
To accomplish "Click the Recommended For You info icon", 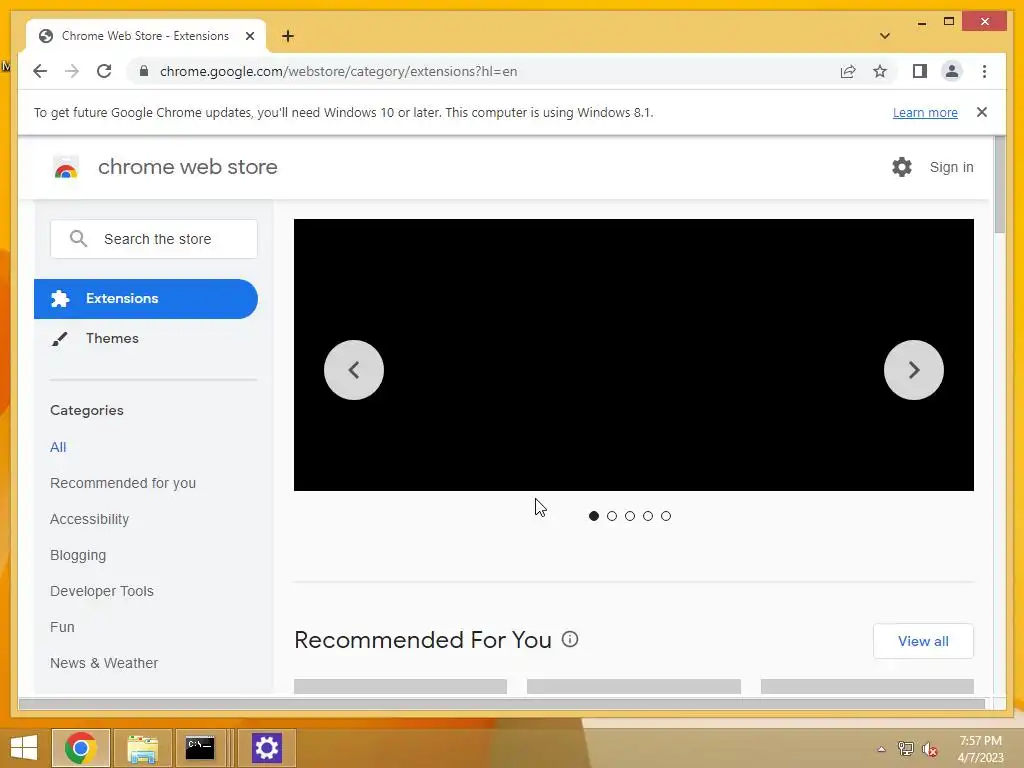I will pos(570,639).
